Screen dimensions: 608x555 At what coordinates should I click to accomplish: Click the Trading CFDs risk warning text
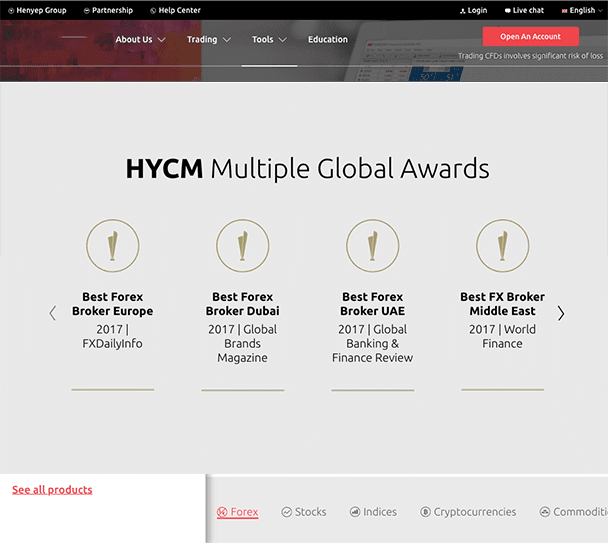(x=530, y=56)
